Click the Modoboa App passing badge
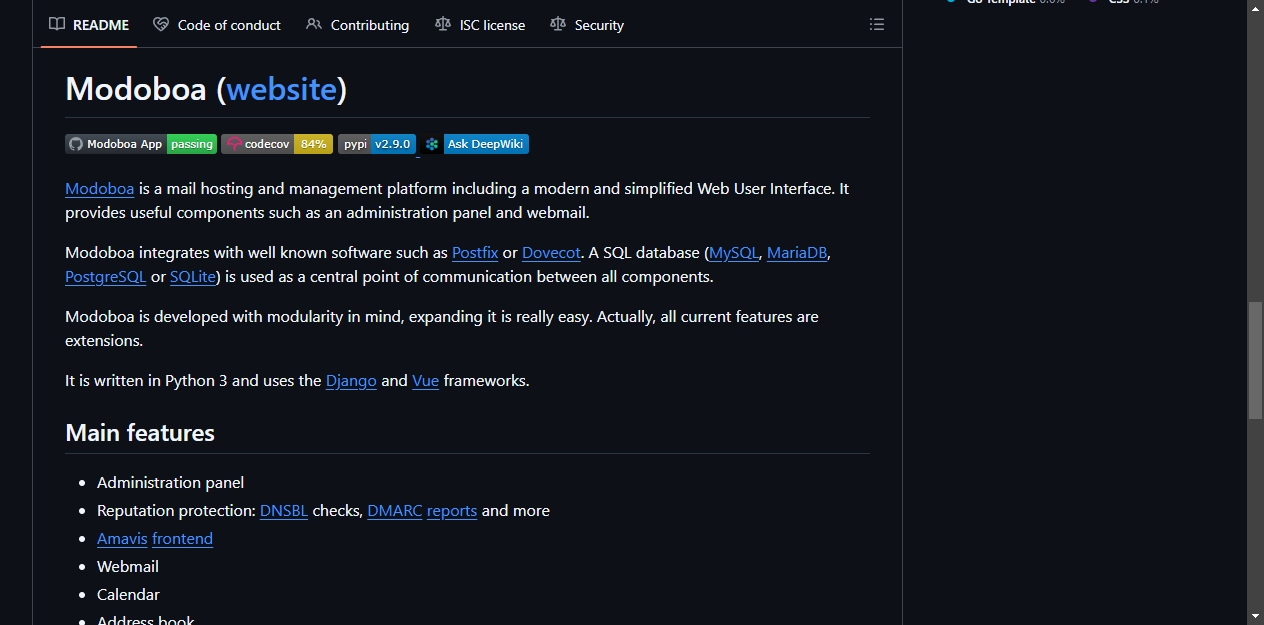Viewport: 1264px width, 625px height. pyautogui.click(x=141, y=144)
